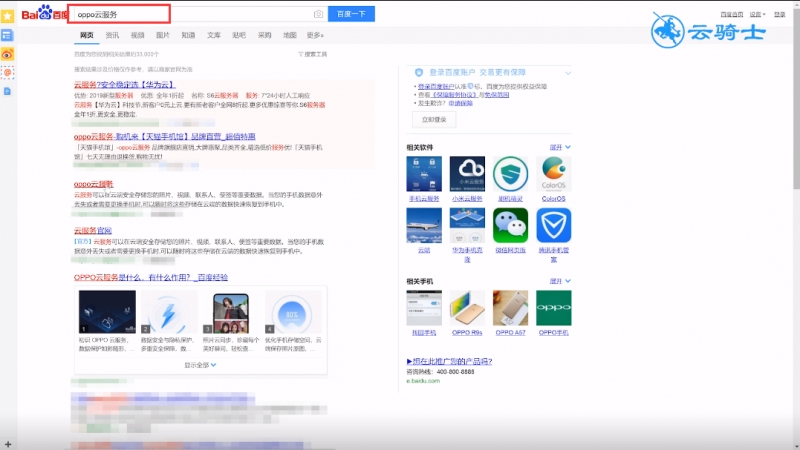Click the 百度首页 link at top right
This screenshot has width=800, height=450.
pos(732,14)
